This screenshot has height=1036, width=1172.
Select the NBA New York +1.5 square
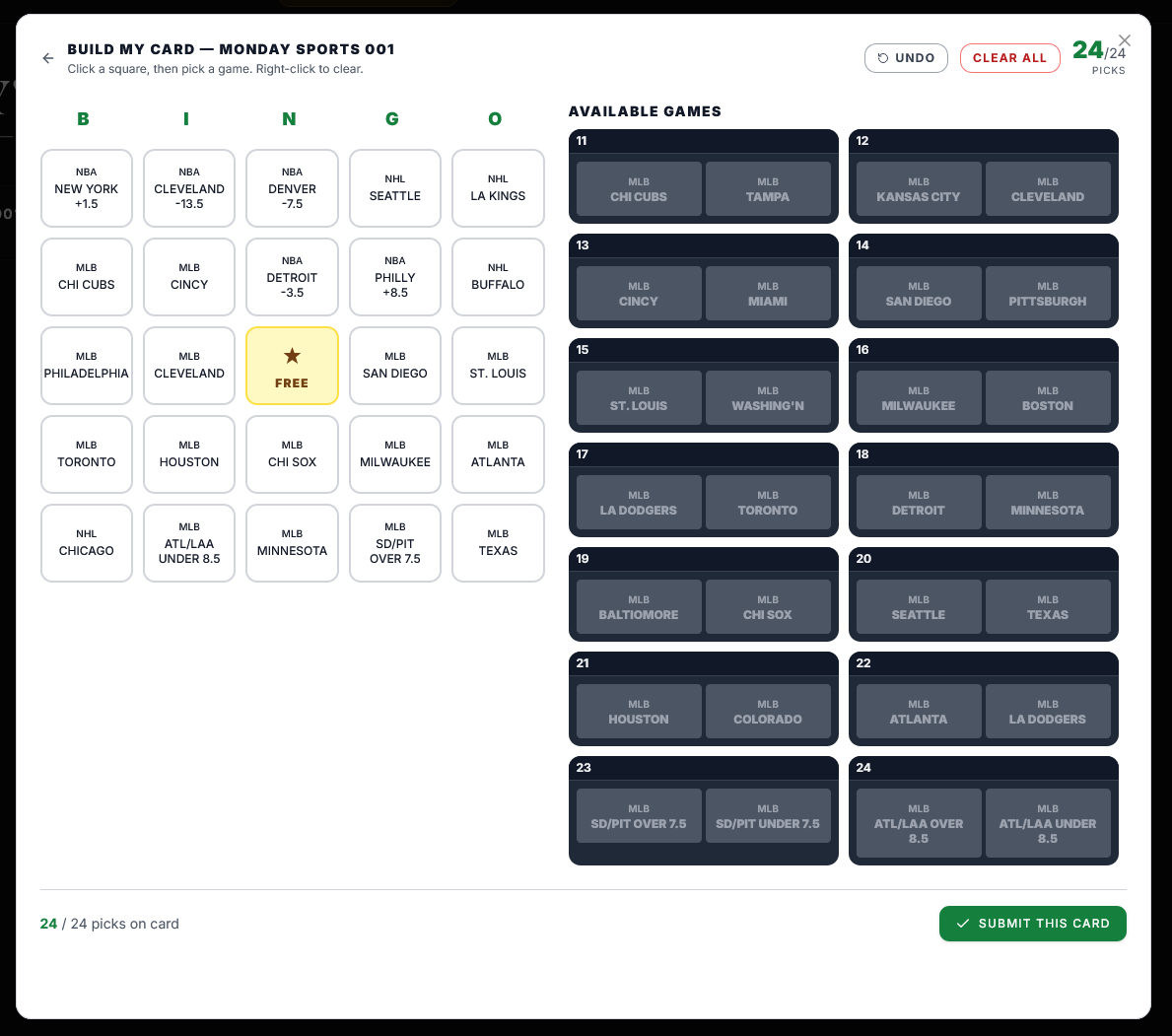tap(87, 188)
